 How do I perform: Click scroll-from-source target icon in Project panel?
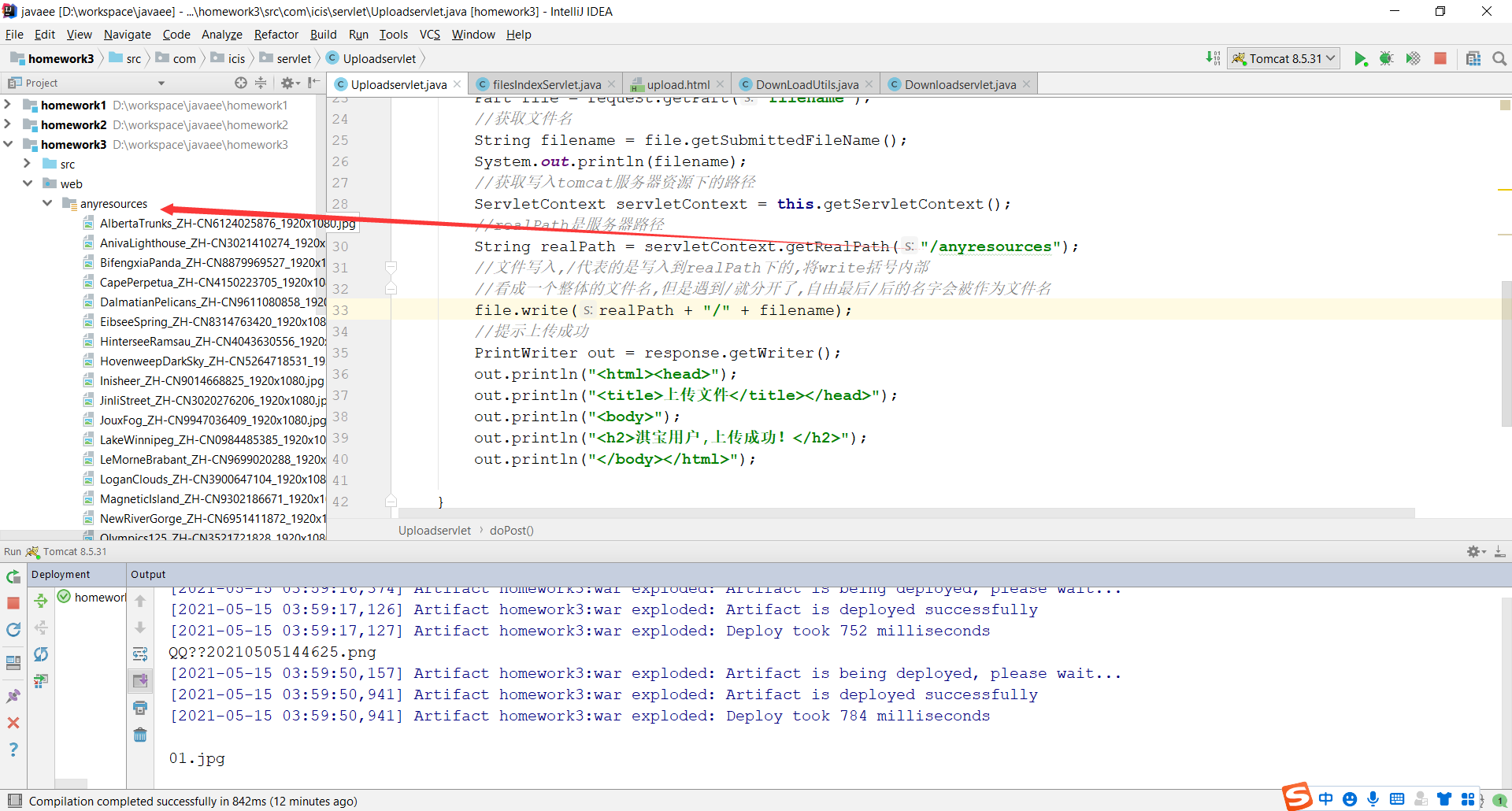pos(241,83)
